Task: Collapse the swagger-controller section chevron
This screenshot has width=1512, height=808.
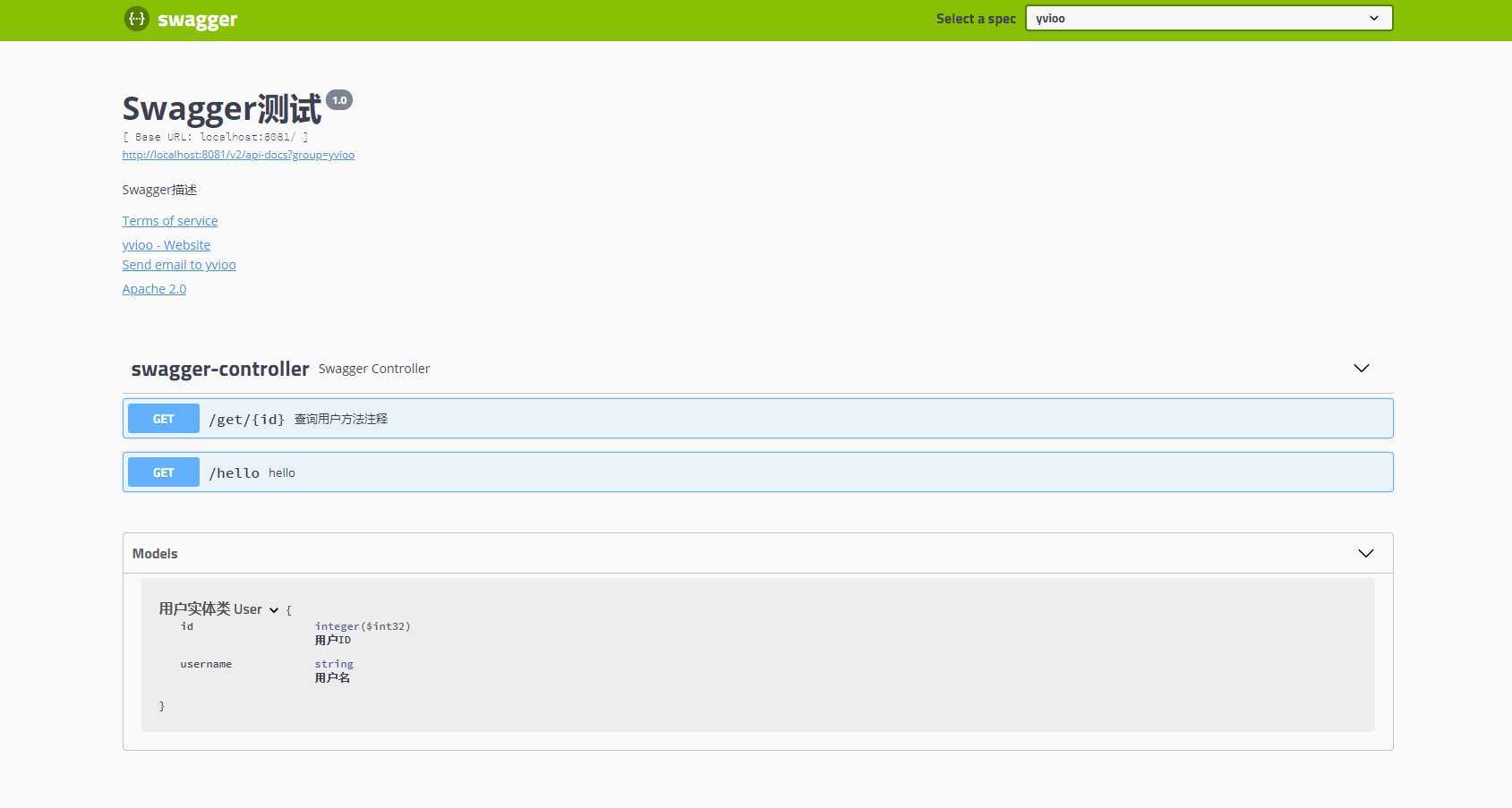Action: 1361,369
